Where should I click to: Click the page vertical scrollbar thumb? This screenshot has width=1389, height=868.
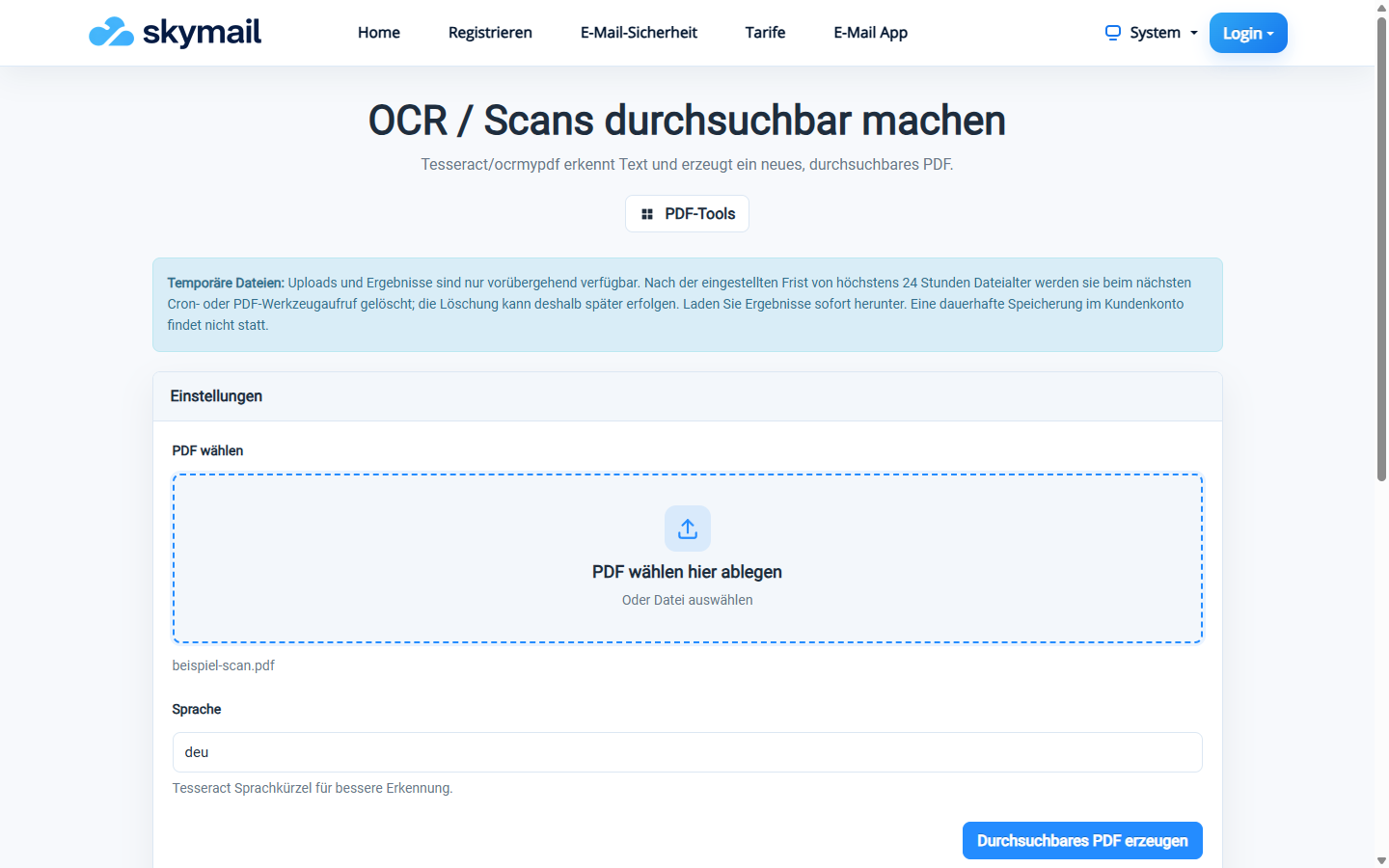point(1381,249)
